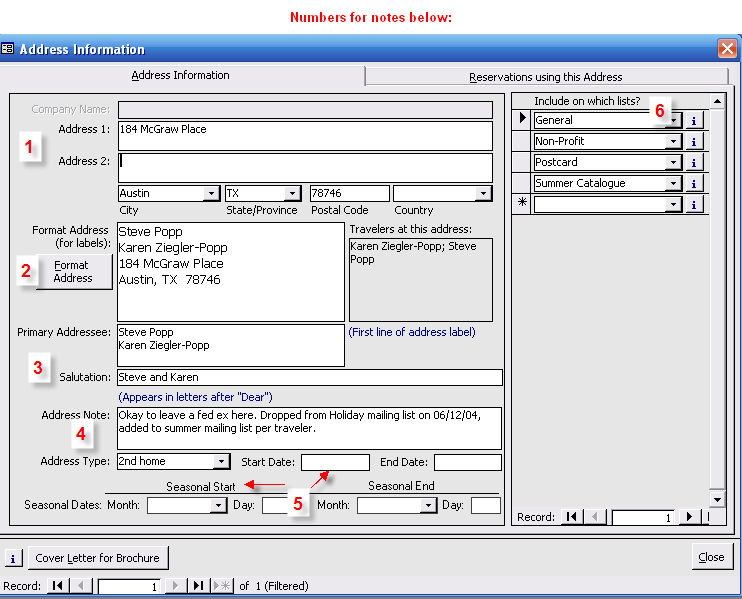Image resolution: width=742 pixels, height=599 pixels.
Task: Go to last record in bottom navigation bar
Action: pyautogui.click(x=199, y=586)
